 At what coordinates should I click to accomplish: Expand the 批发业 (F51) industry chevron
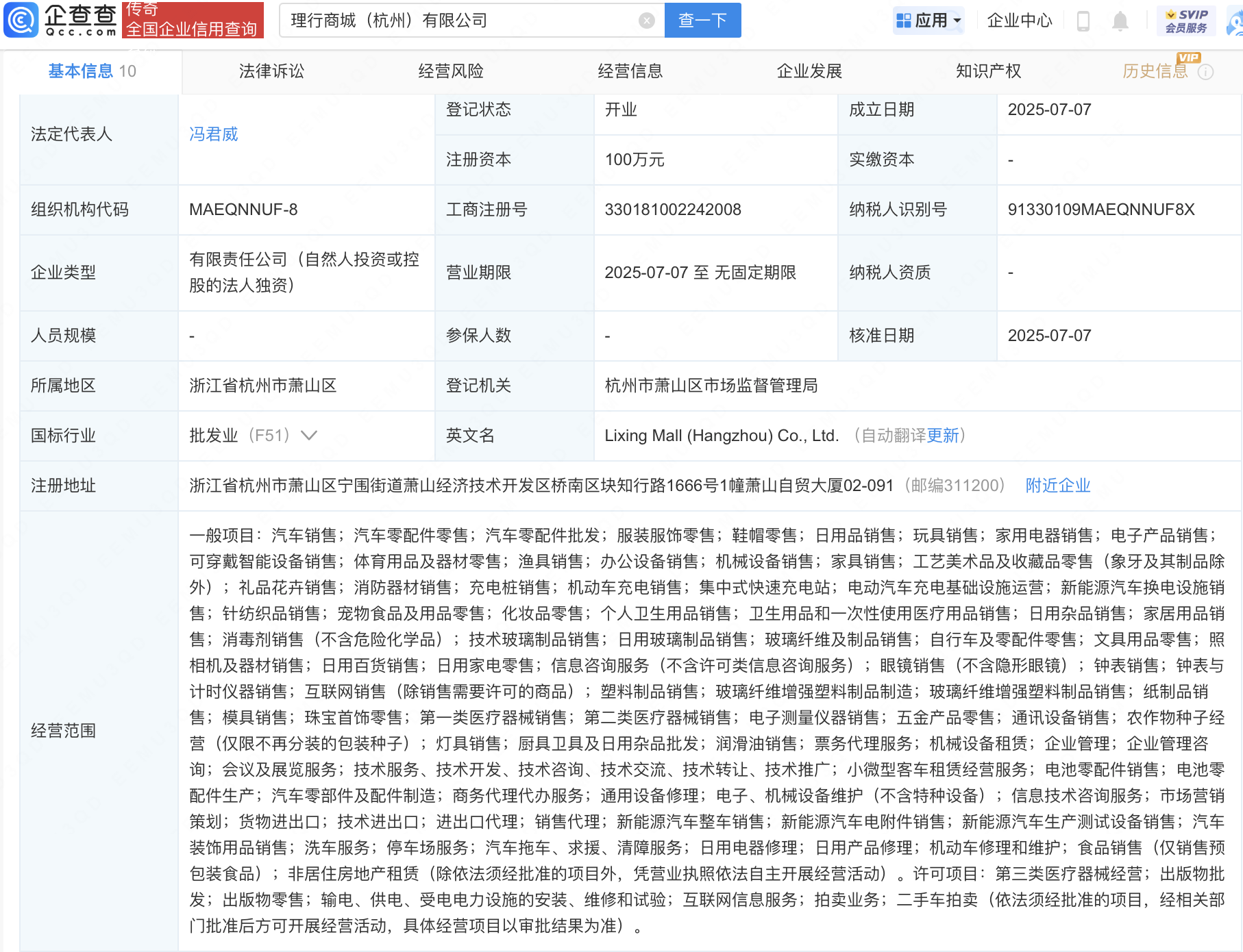(x=309, y=436)
